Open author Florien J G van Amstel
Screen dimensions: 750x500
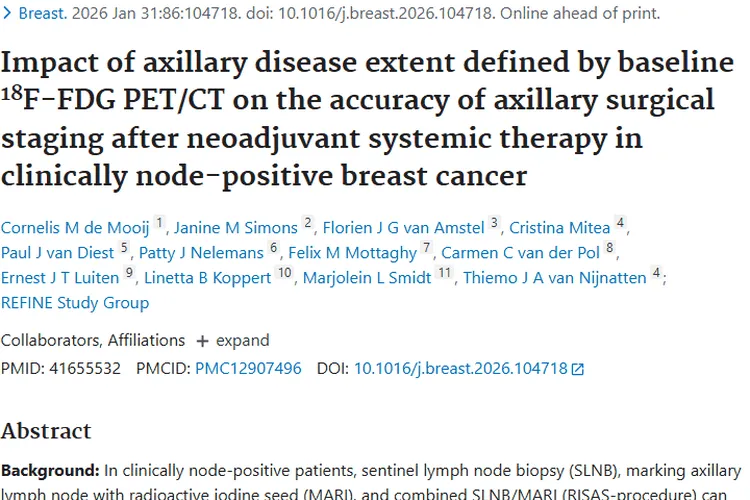tap(404, 227)
